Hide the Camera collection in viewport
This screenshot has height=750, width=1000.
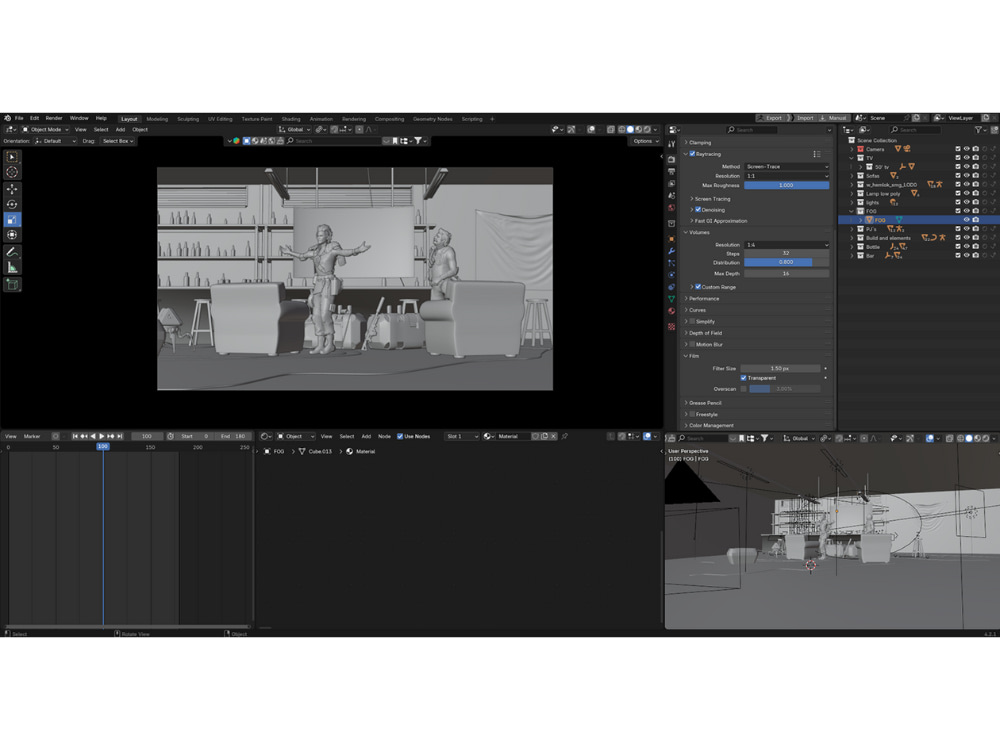(967, 149)
